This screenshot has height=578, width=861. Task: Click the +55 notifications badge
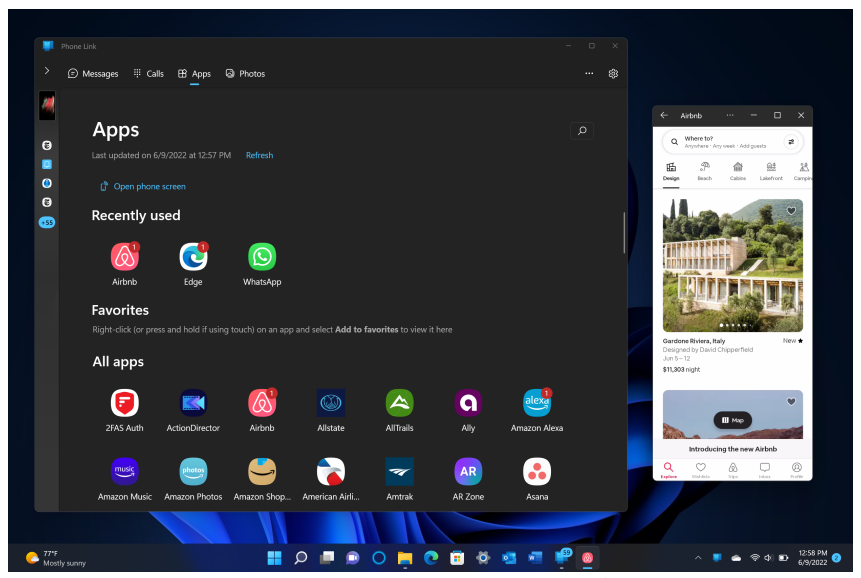(47, 222)
